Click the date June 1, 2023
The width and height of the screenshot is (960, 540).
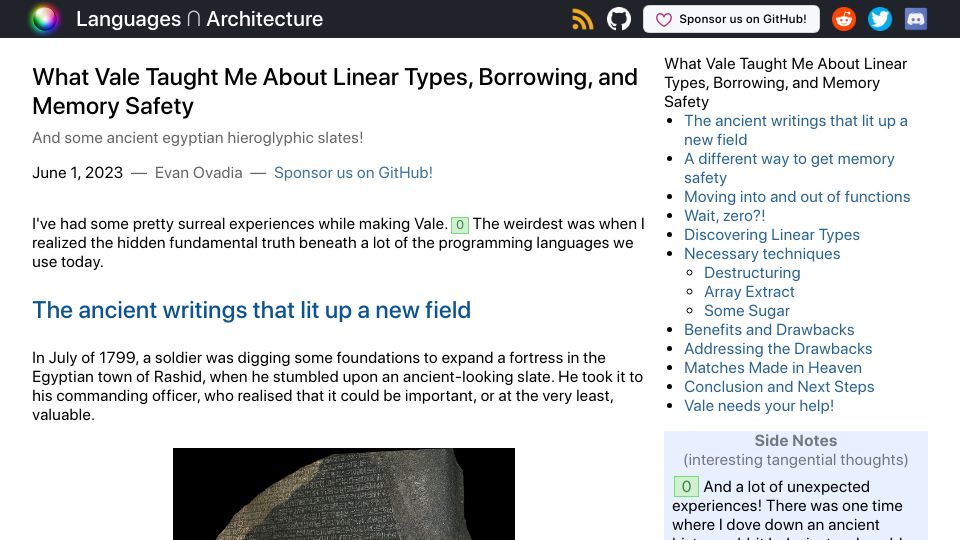(x=78, y=173)
